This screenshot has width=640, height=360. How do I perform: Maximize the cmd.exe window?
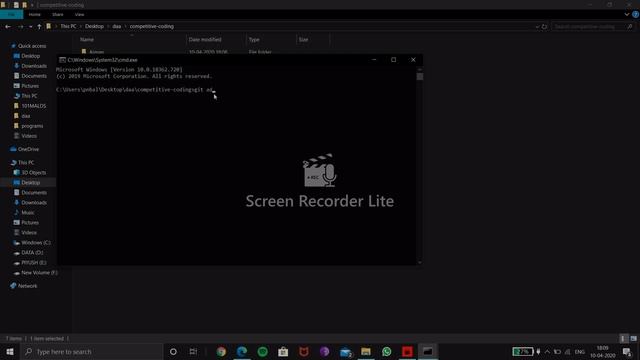point(393,60)
